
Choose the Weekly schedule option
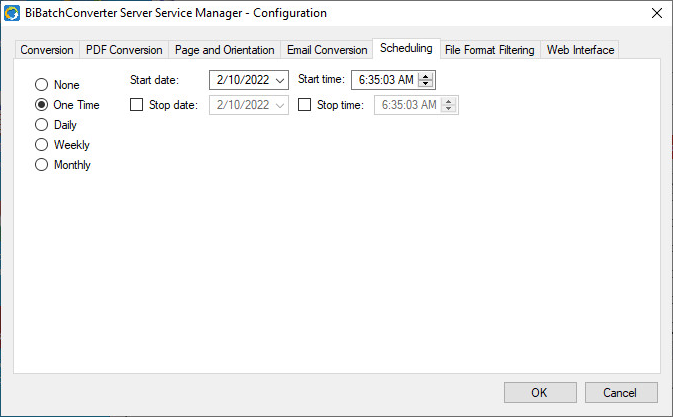(x=42, y=145)
